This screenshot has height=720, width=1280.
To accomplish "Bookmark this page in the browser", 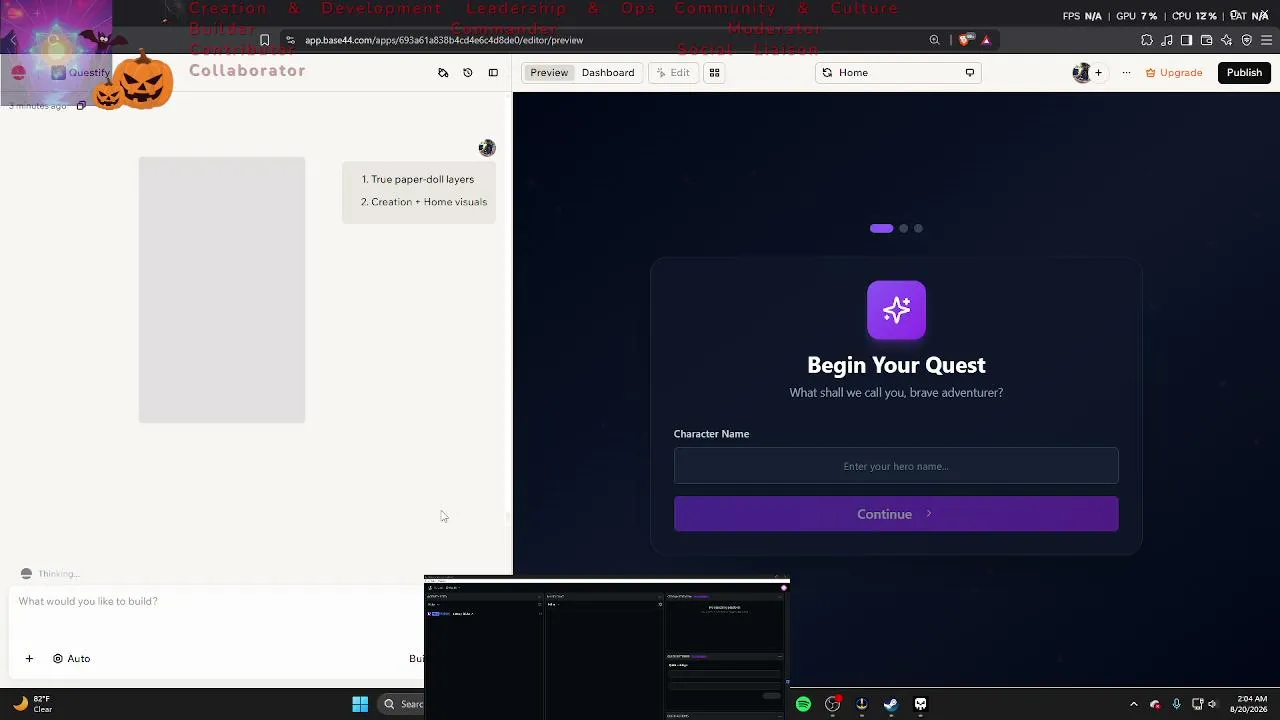I will point(265,40).
